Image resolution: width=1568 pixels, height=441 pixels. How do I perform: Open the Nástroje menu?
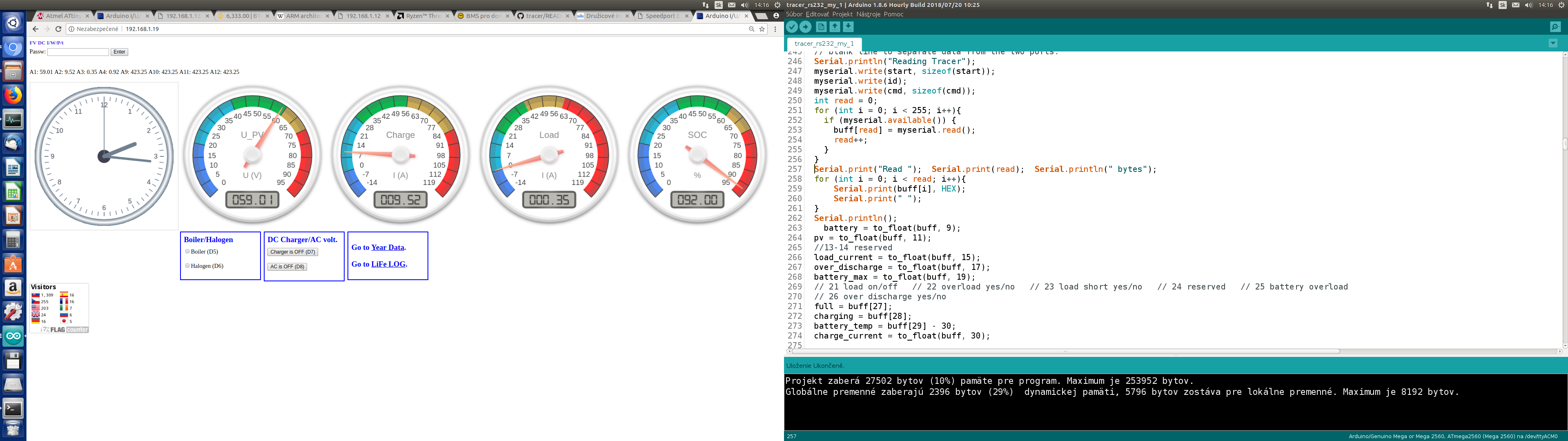[868, 14]
